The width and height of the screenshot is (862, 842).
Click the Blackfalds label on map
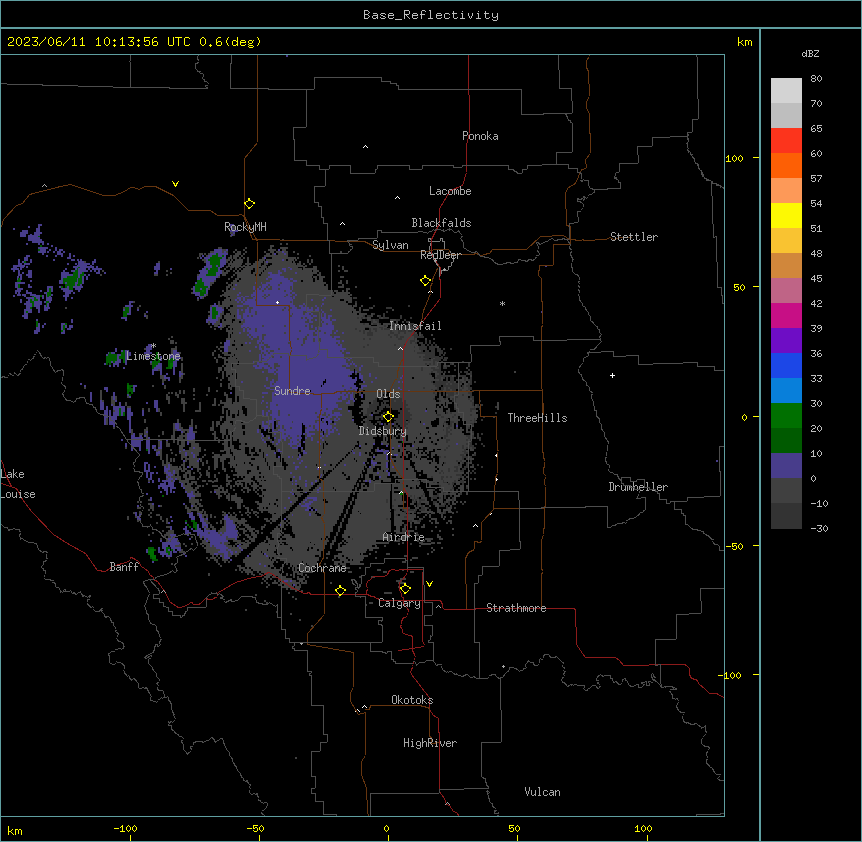pyautogui.click(x=441, y=223)
